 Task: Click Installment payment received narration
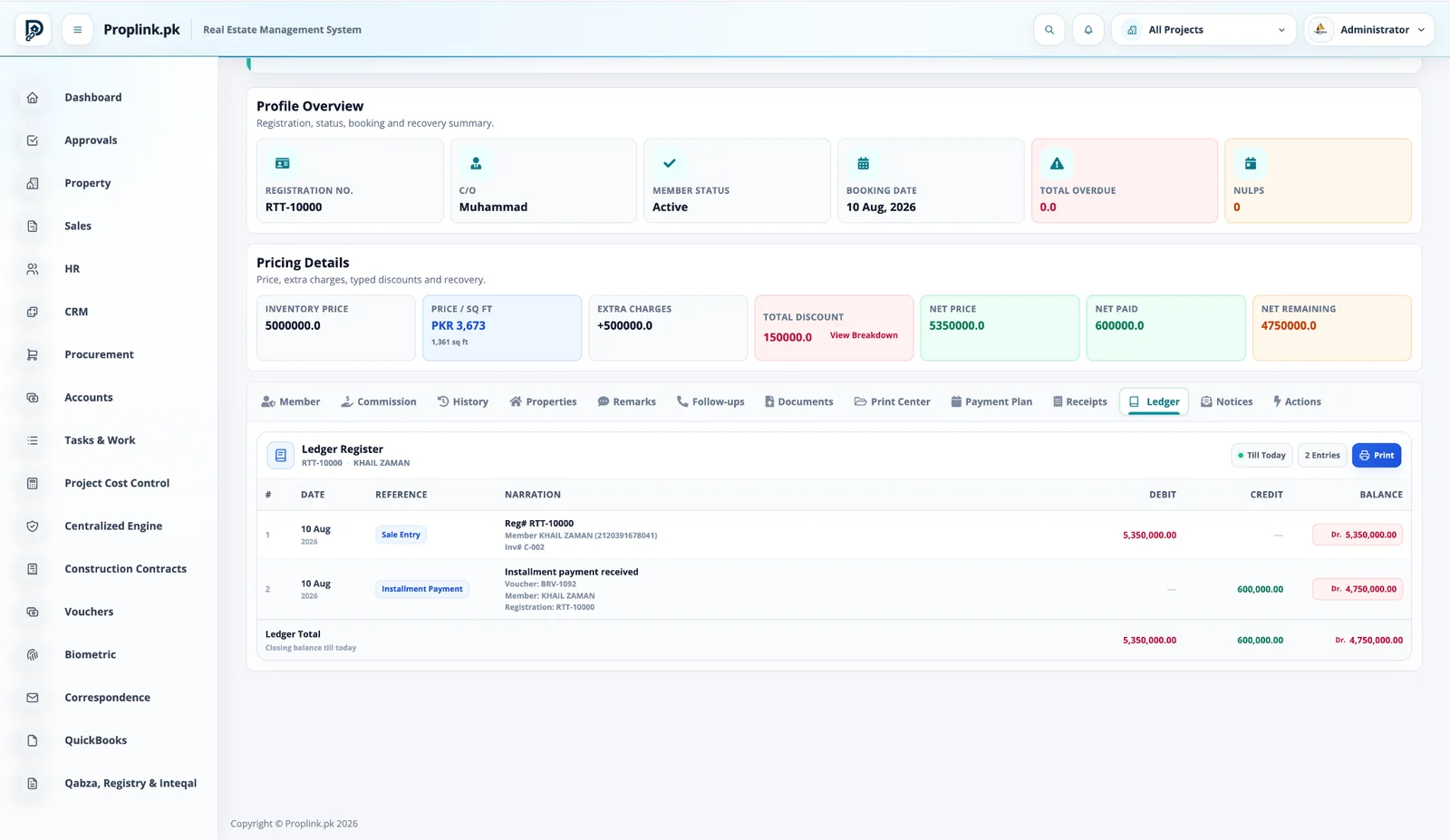(572, 573)
